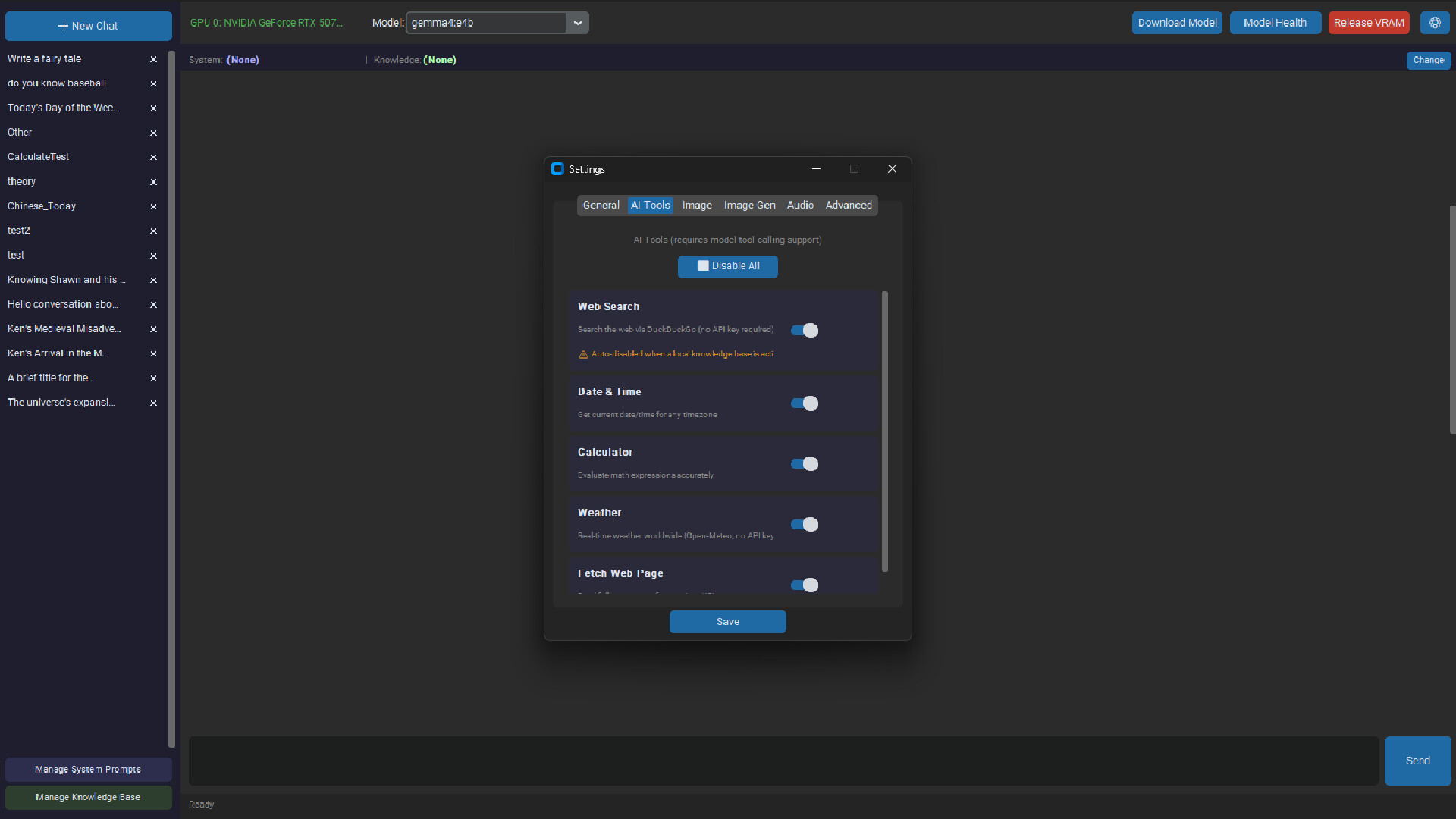Delete the 'Write a fairy tale' chat
This screenshot has width=1456, height=819.
(153, 59)
